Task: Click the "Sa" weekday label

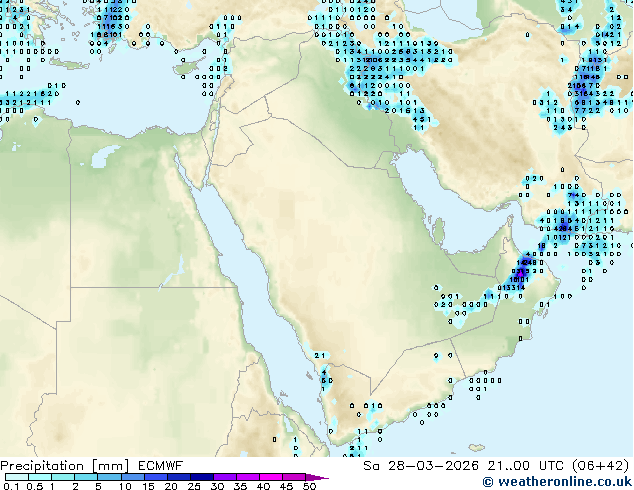Action: point(371,466)
